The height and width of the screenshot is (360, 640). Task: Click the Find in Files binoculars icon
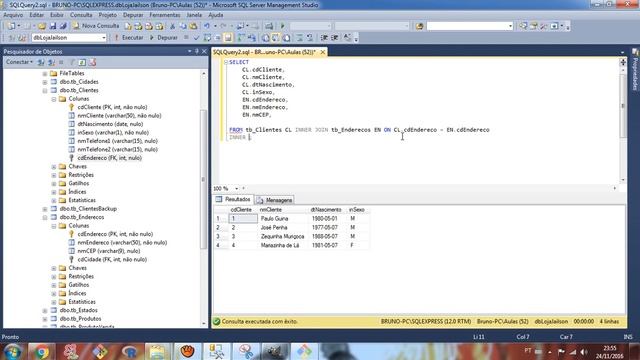420,26
